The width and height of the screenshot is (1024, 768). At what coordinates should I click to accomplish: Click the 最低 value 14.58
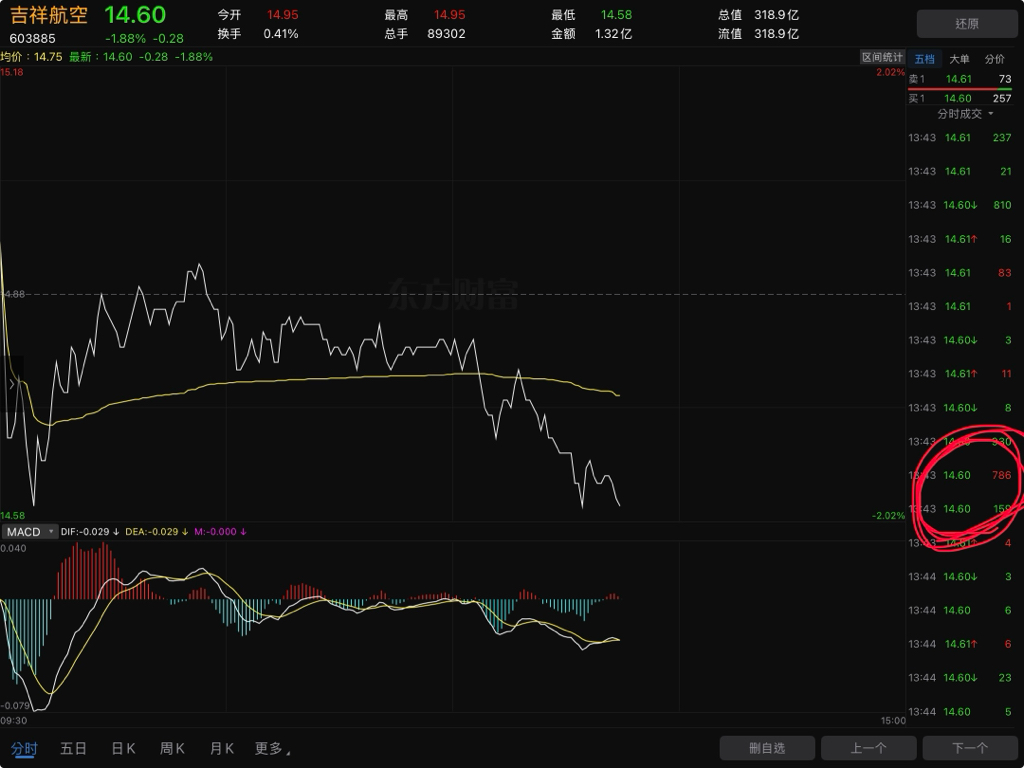pos(616,14)
